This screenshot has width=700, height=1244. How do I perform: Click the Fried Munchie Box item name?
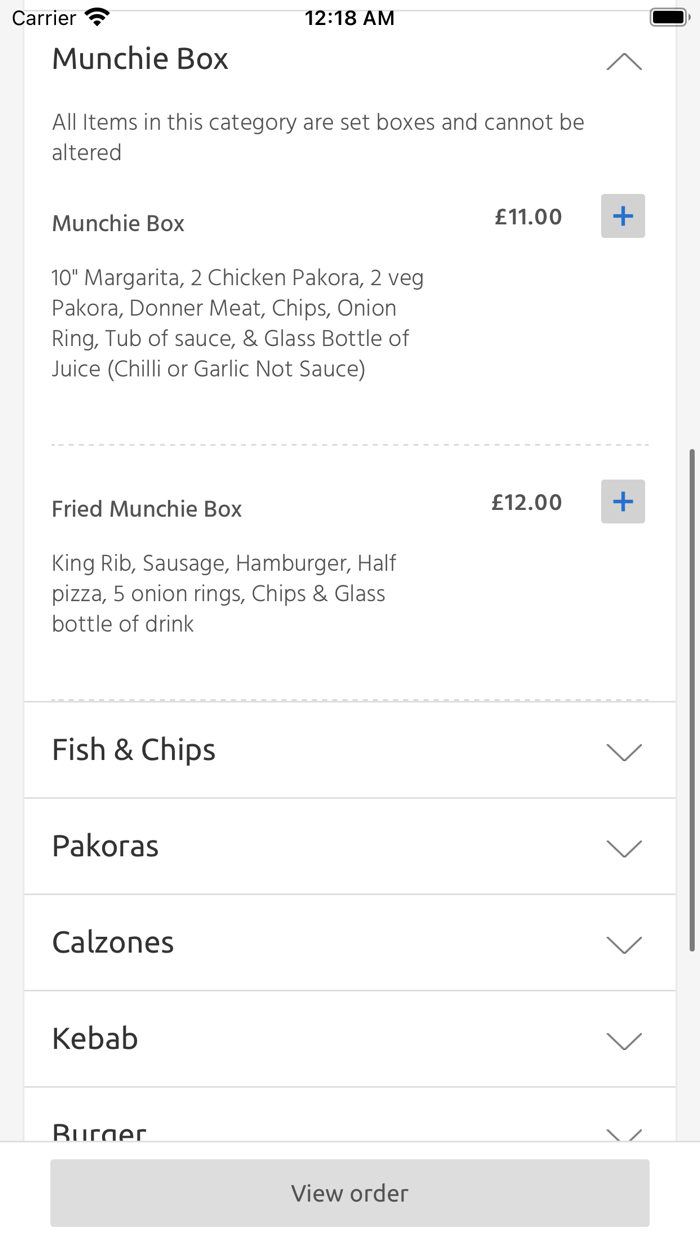click(146, 508)
